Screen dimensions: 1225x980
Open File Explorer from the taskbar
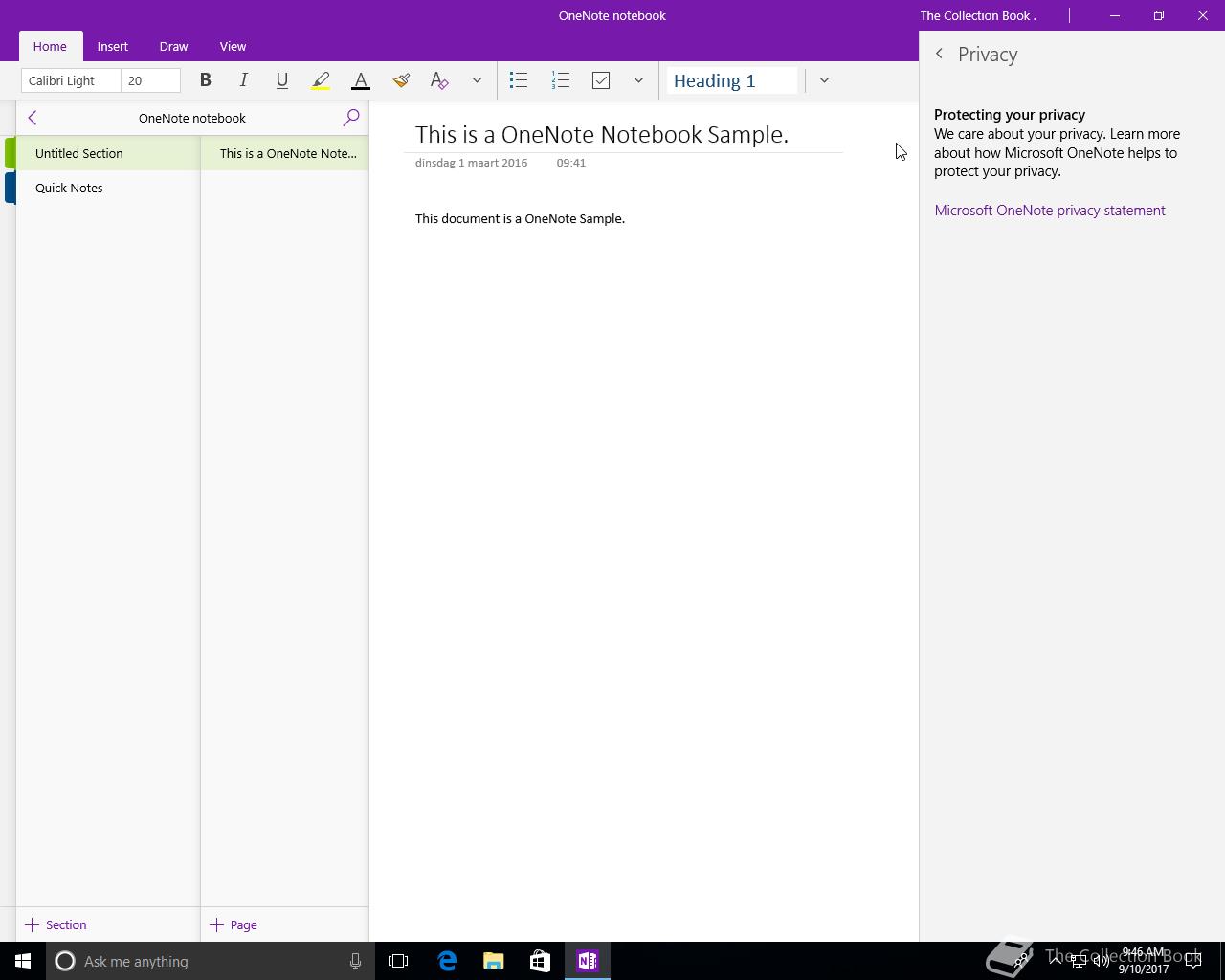493,961
